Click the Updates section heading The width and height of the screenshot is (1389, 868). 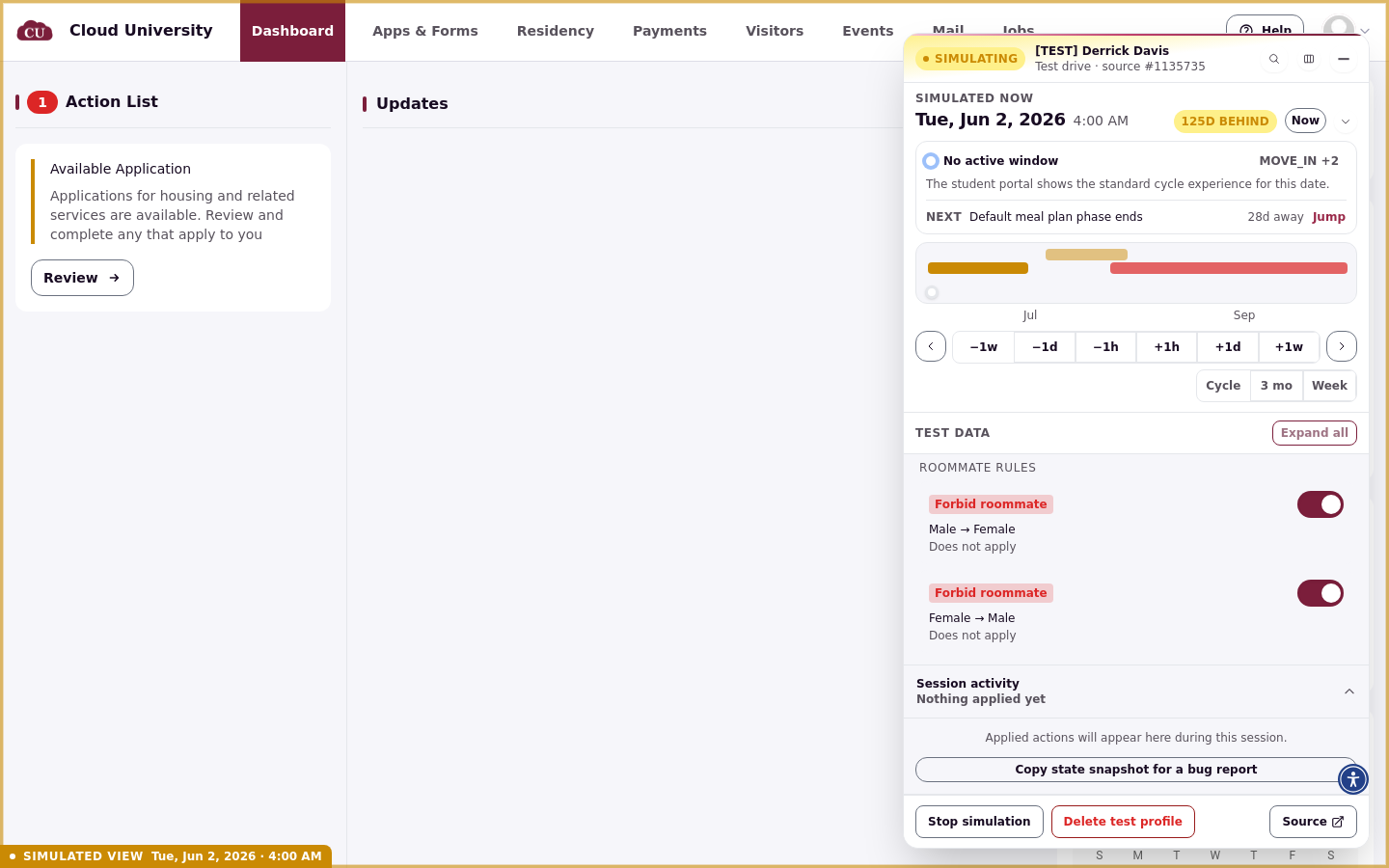pos(412,103)
